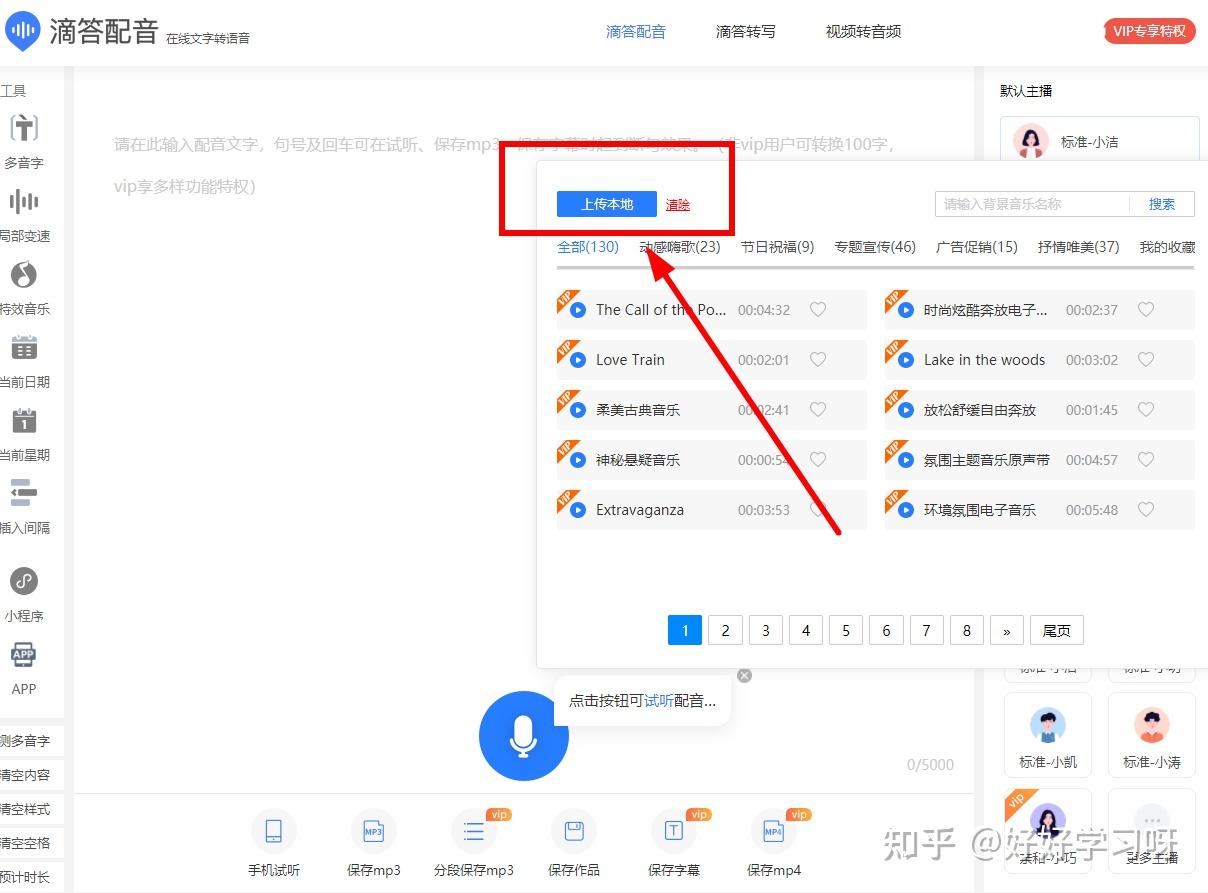Insert 当前星期 current weekday

24,420
